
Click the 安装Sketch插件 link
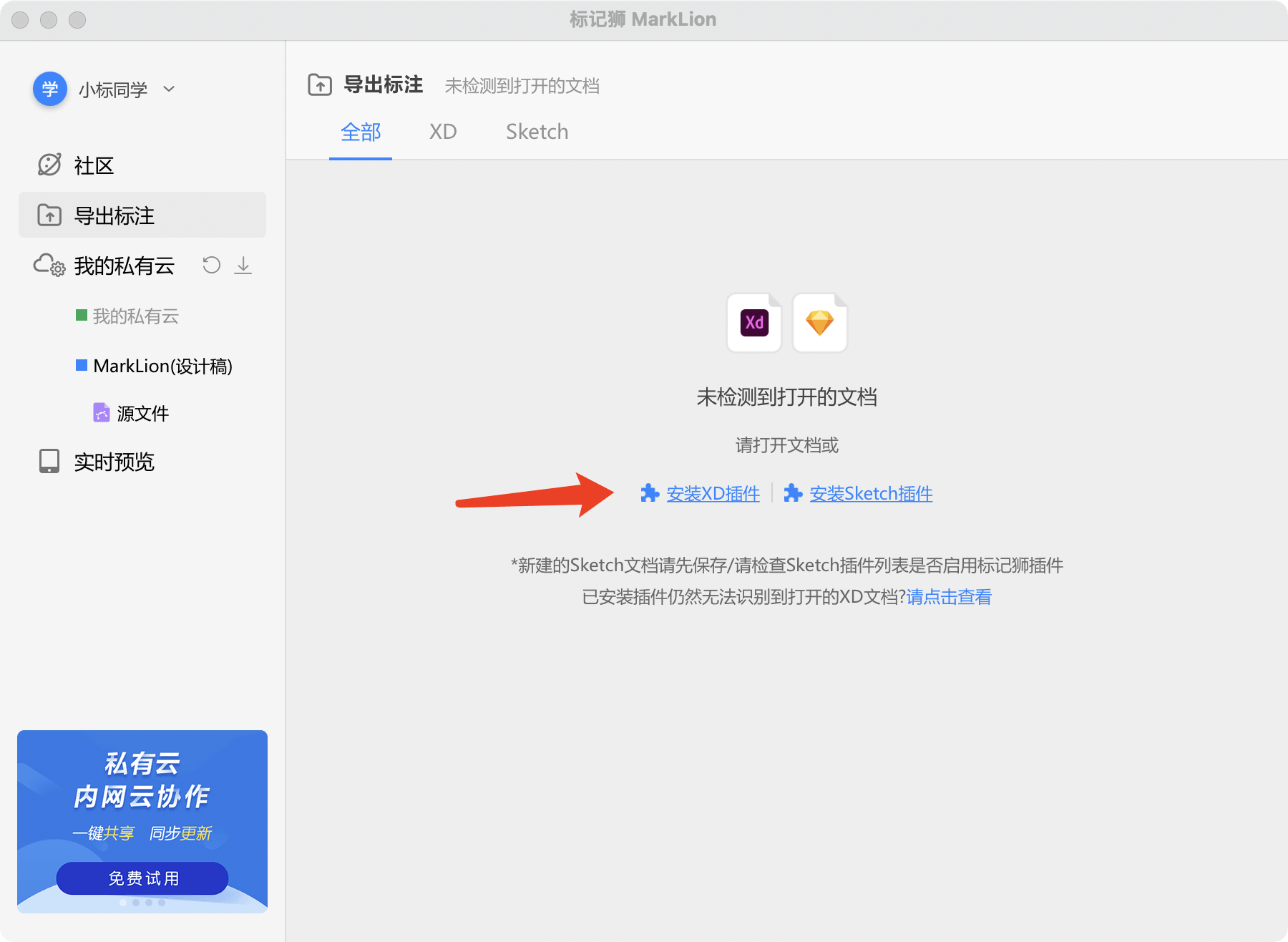(x=871, y=494)
